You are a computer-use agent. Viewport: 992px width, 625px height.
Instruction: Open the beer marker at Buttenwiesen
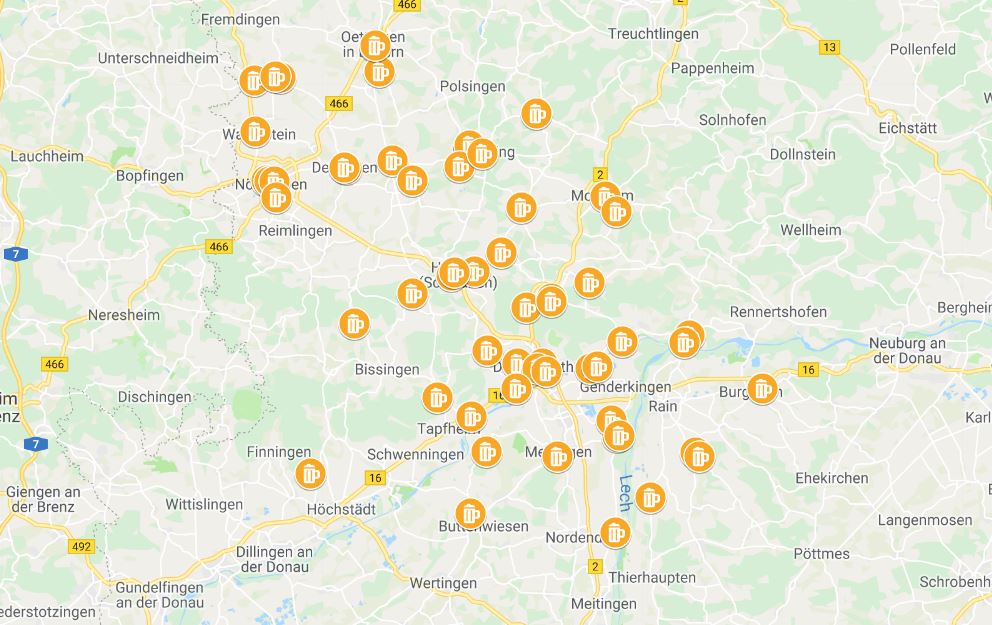470,514
